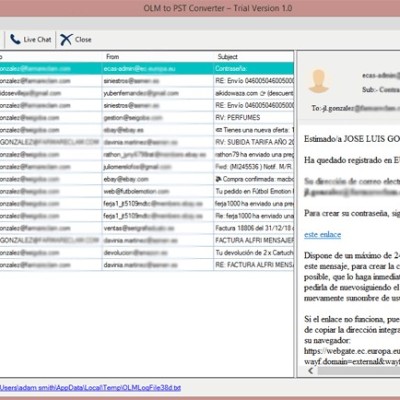Select the Factura 18806 del 31/12 email
This screenshot has width=400, height=400.
pyautogui.click(x=147, y=228)
